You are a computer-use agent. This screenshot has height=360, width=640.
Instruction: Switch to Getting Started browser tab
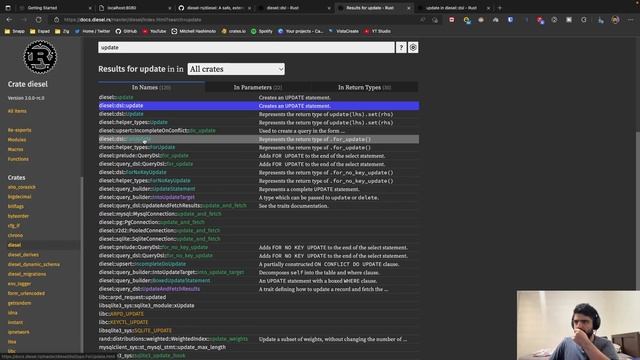(55, 8)
